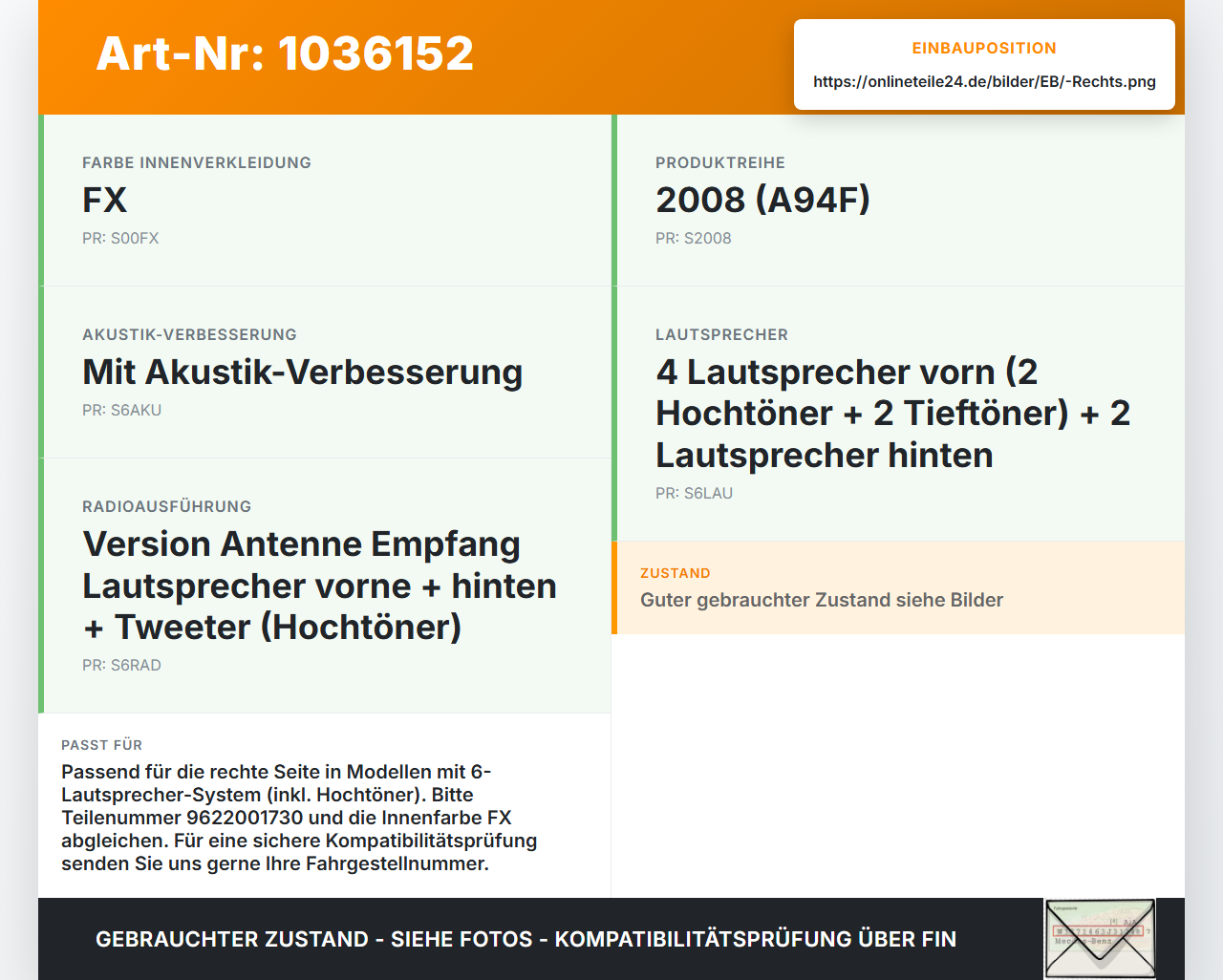The image size is (1223, 980).
Task: Select the PRODUKTREIHE label
Action: pyautogui.click(x=720, y=162)
